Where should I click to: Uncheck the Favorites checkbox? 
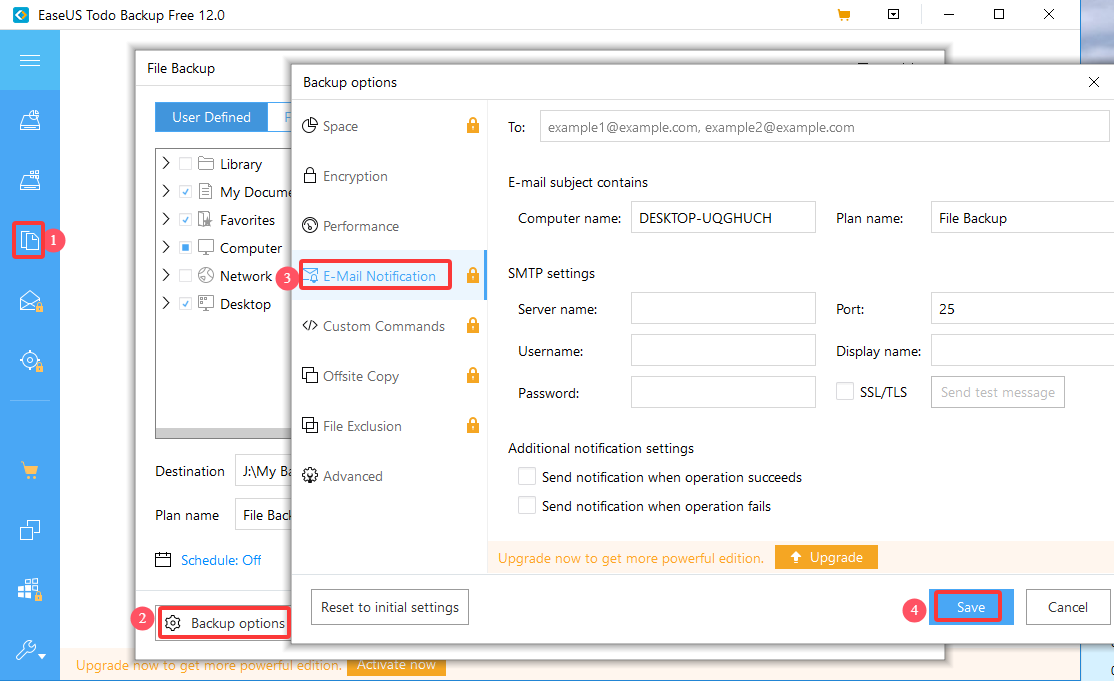tap(185, 219)
